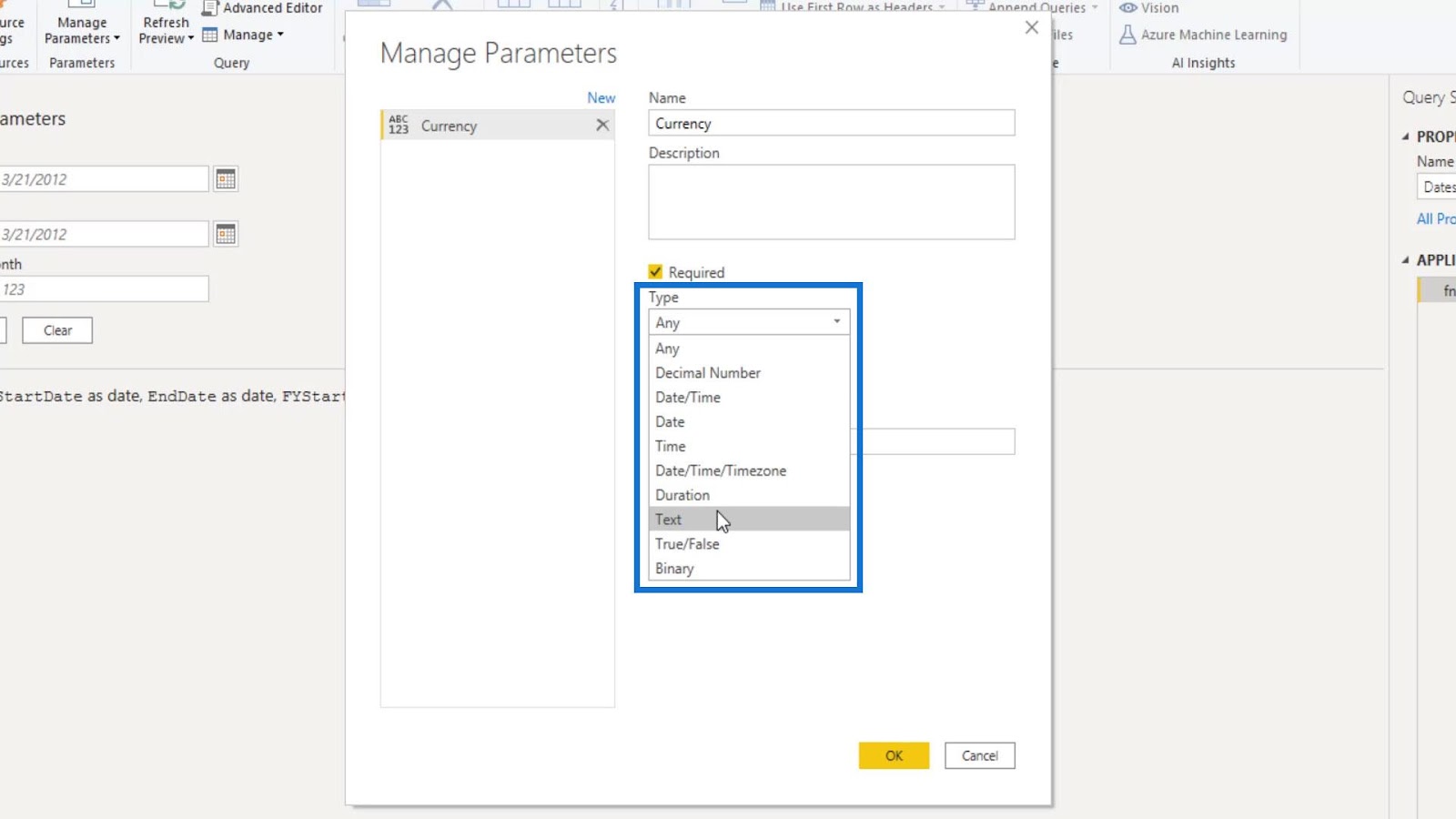Click the Vision eye icon
This screenshot has width=1456, height=819.
click(x=1128, y=8)
